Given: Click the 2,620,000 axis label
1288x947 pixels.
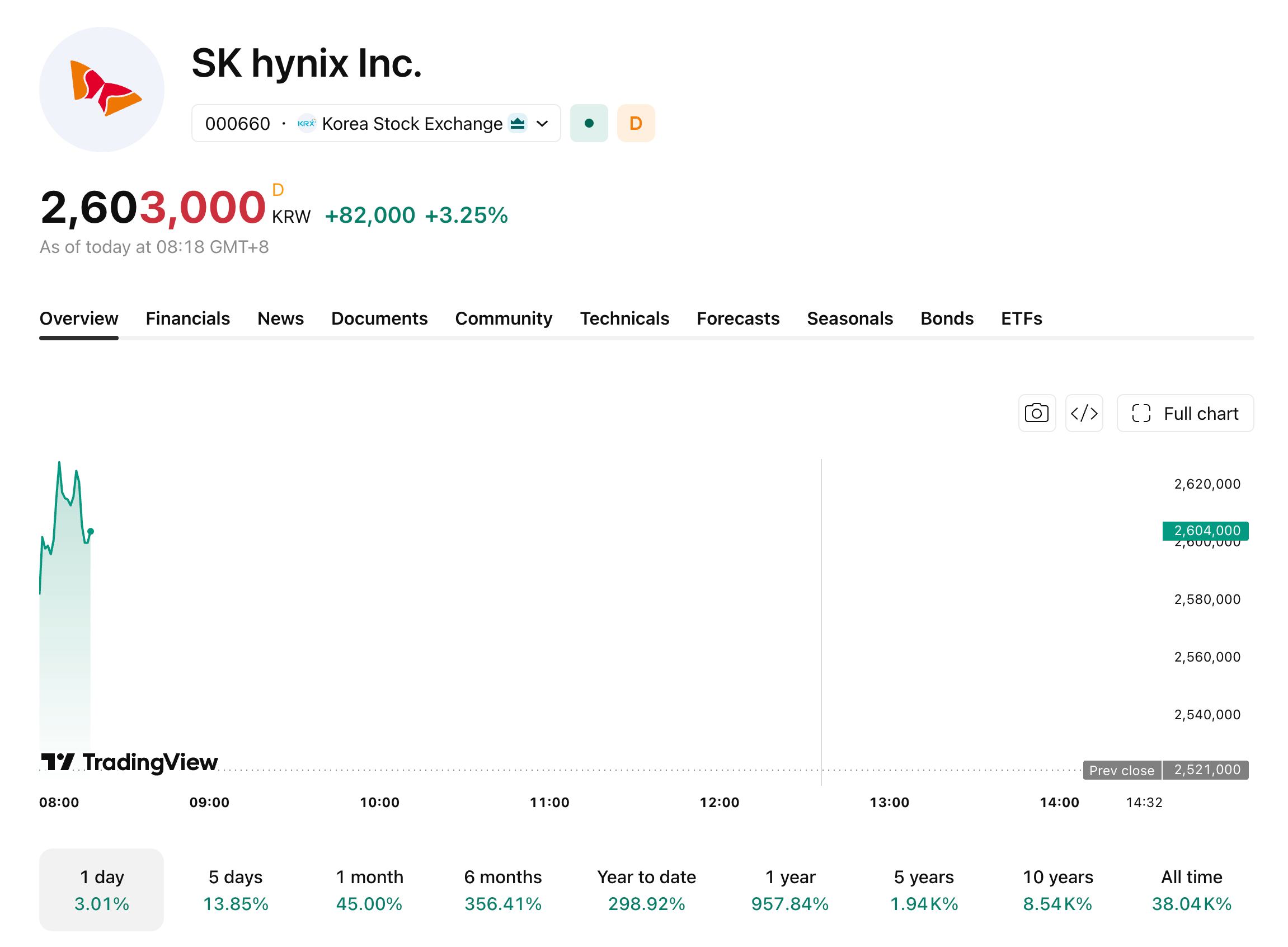Looking at the screenshot, I should pyautogui.click(x=1207, y=484).
